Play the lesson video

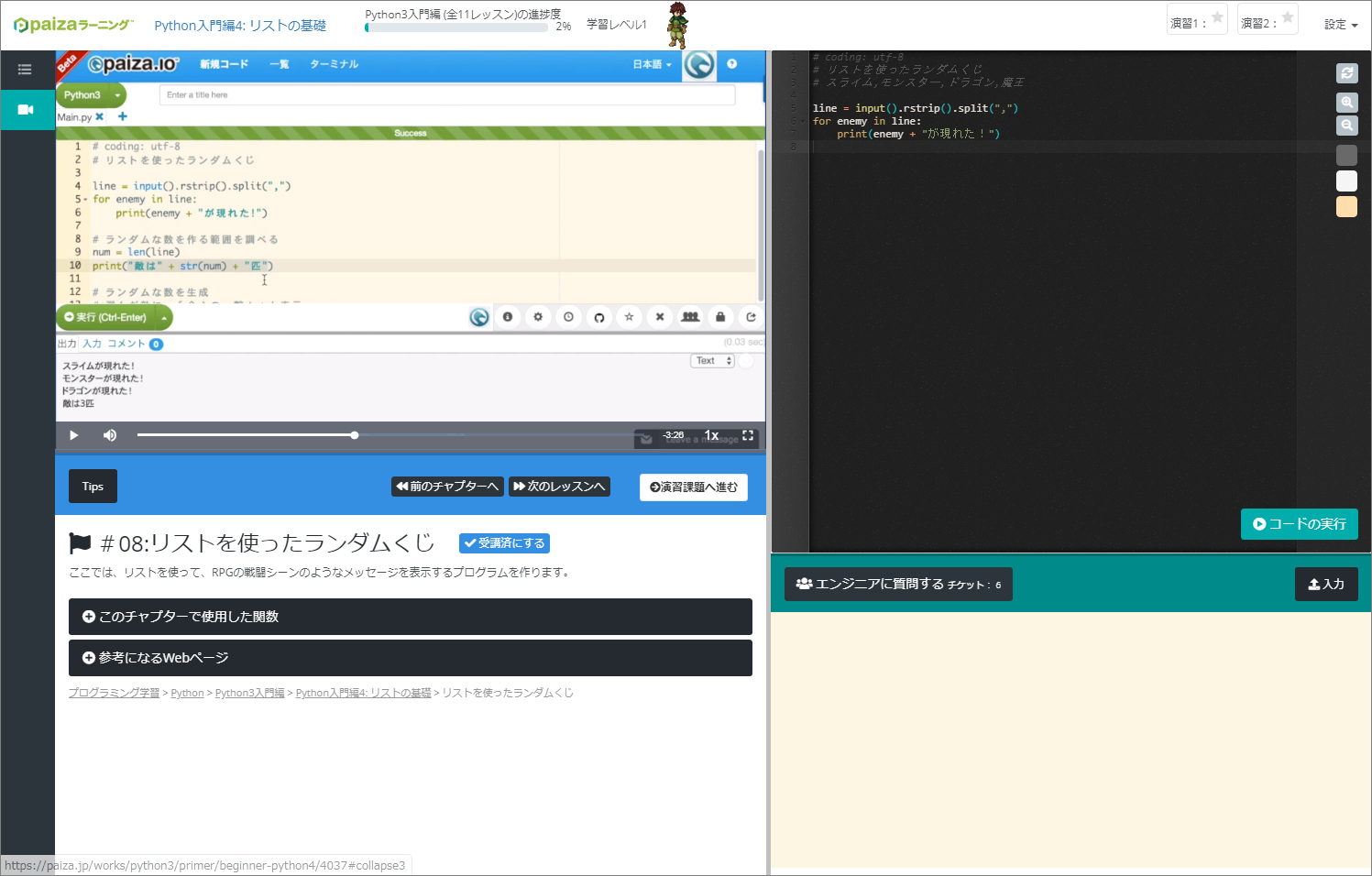(74, 435)
